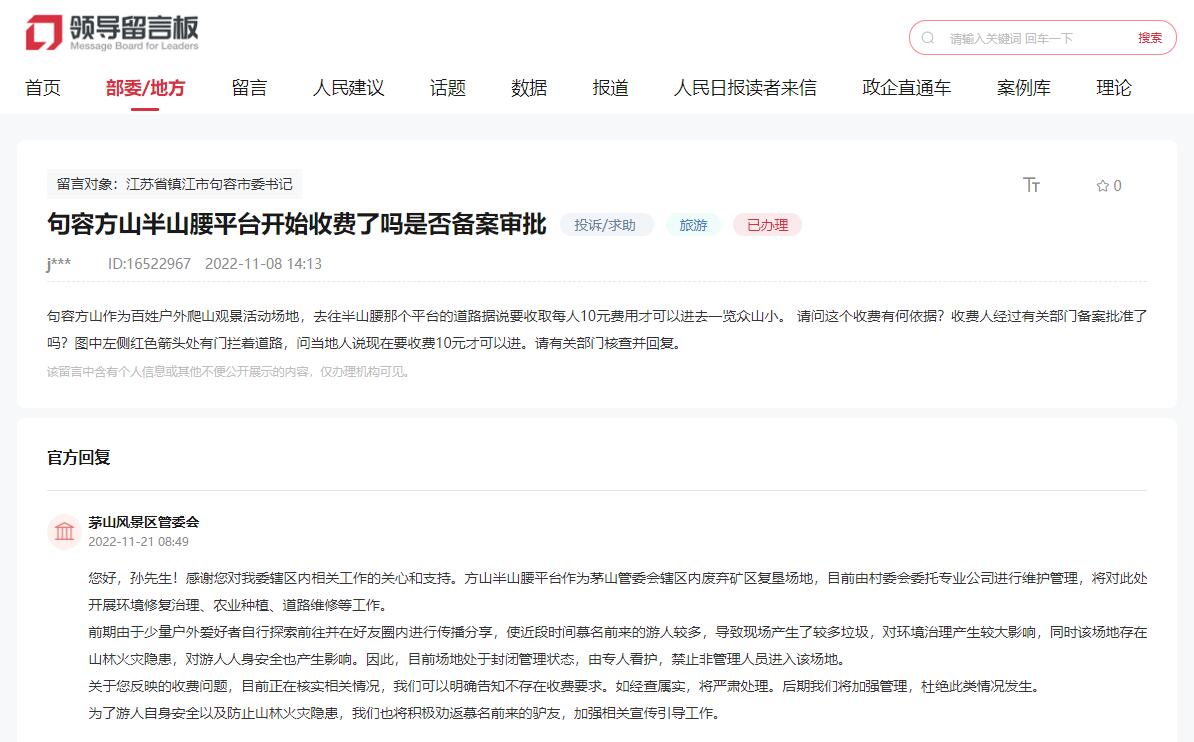The height and width of the screenshot is (742, 1194).
Task: Click the building icon beside 茅山风景区管委会
Action: [x=64, y=531]
